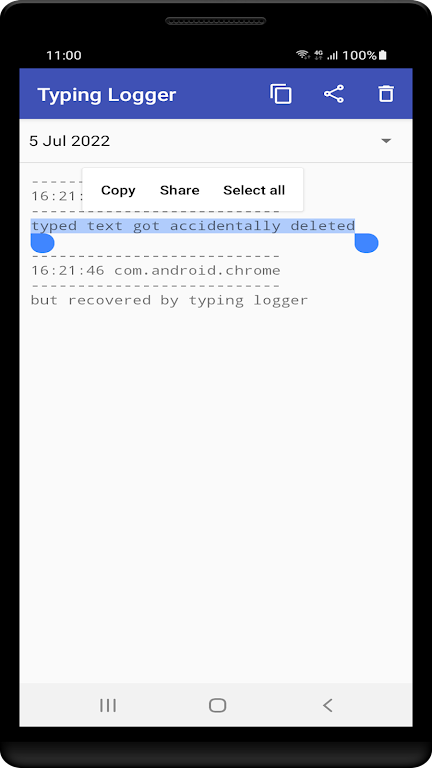
Task: Tap the back navigation arrow
Action: (328, 705)
